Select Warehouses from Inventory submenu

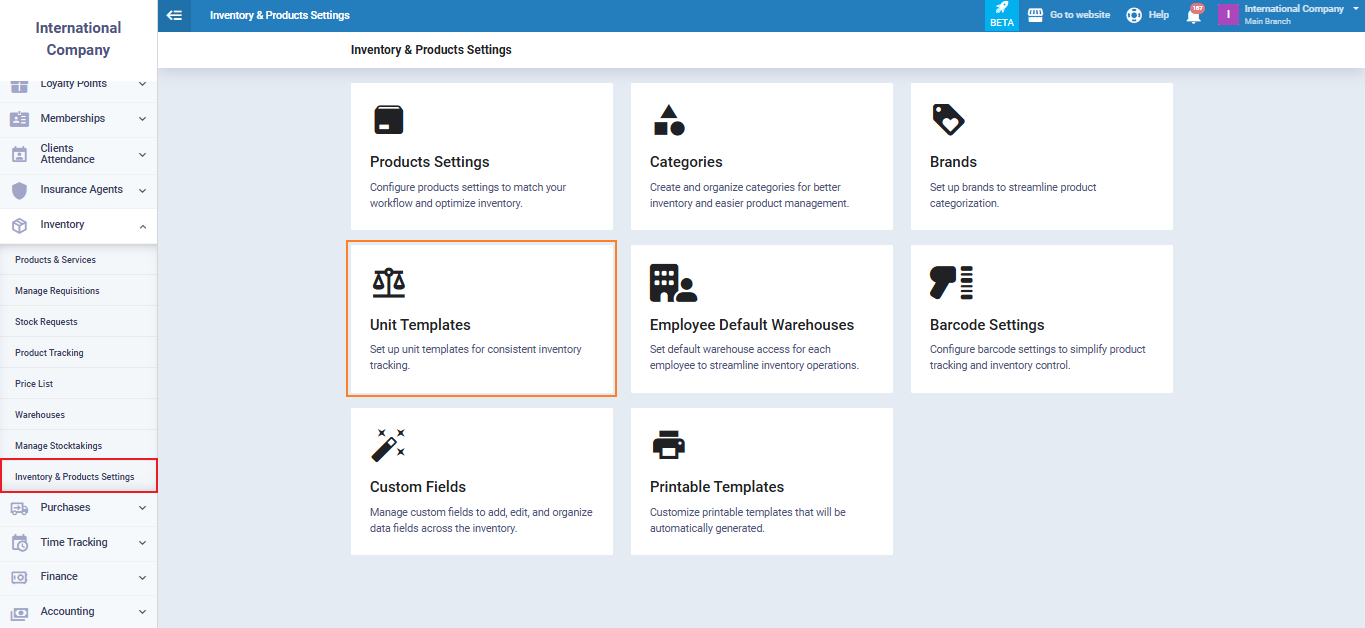(40, 415)
